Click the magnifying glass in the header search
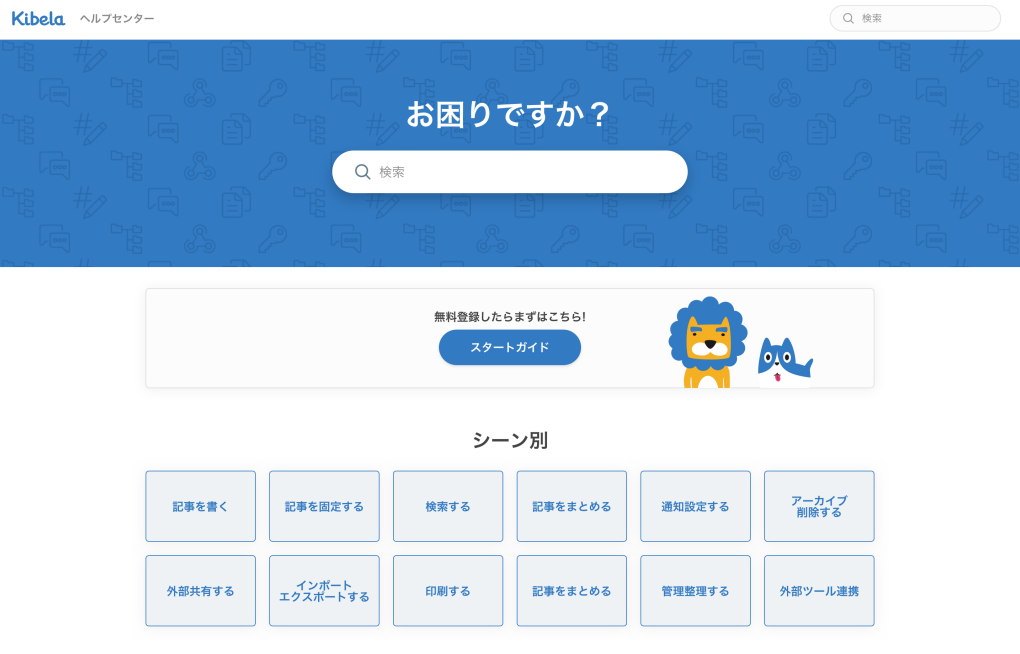This screenshot has width=1020, height=654. (848, 18)
